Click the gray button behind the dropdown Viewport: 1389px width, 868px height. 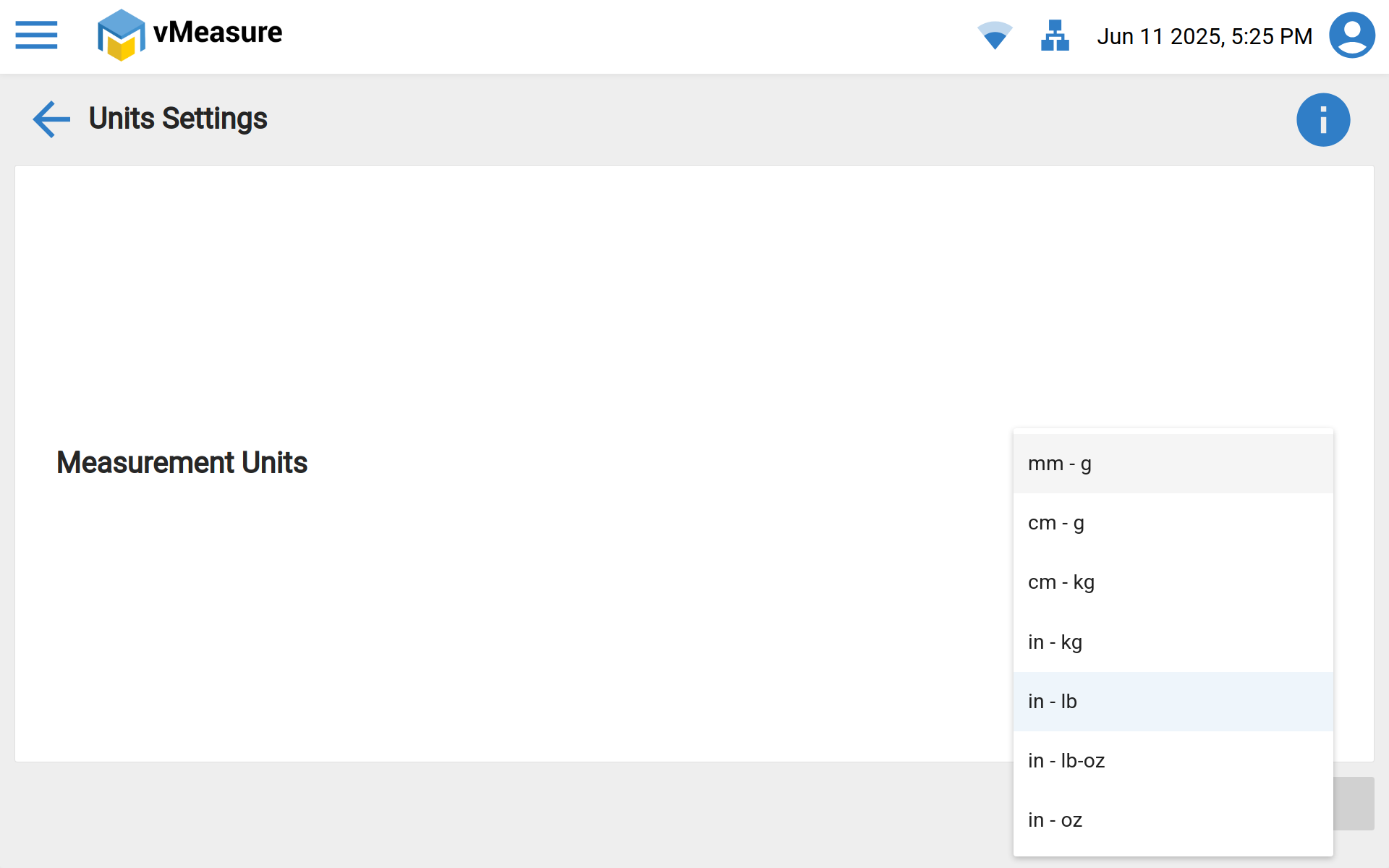[1354, 804]
